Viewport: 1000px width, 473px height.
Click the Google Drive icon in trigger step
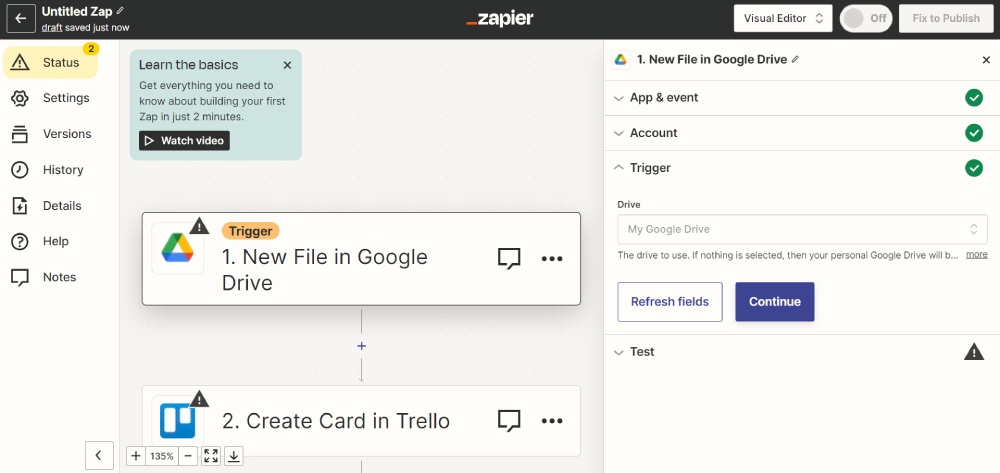(x=177, y=249)
